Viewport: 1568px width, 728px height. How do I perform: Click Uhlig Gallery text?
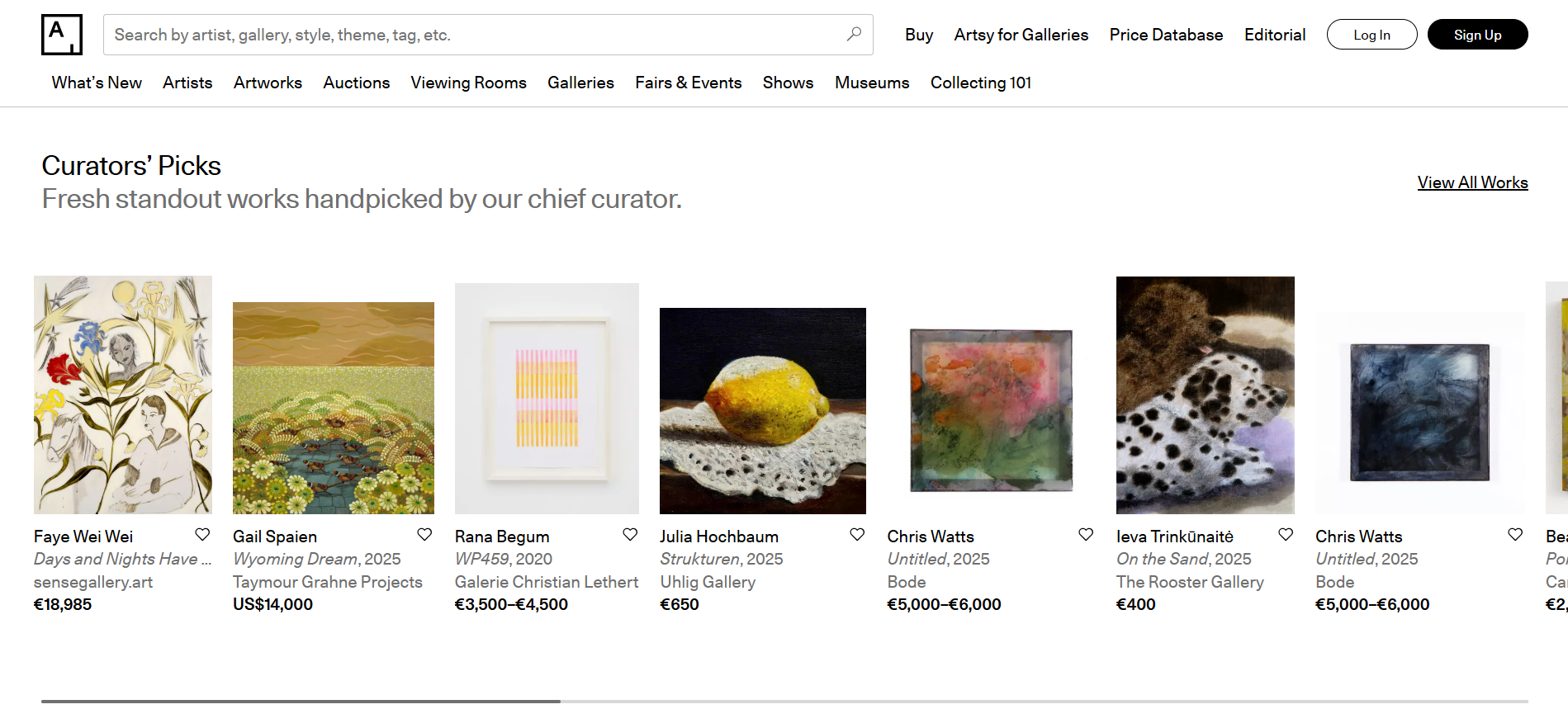coord(708,582)
